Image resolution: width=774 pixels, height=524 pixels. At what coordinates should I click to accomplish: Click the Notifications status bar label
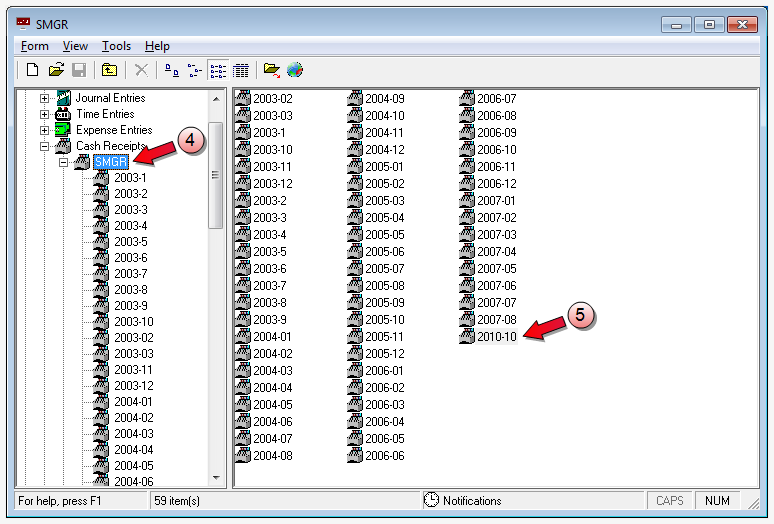coord(472,501)
